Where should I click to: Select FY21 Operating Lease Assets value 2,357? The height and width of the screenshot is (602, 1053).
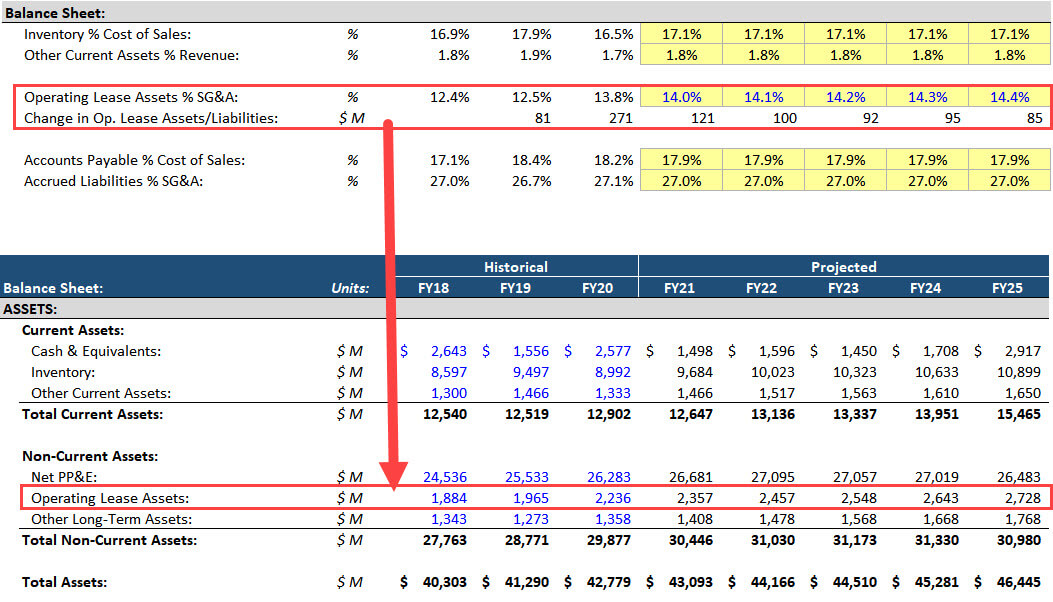[694, 499]
